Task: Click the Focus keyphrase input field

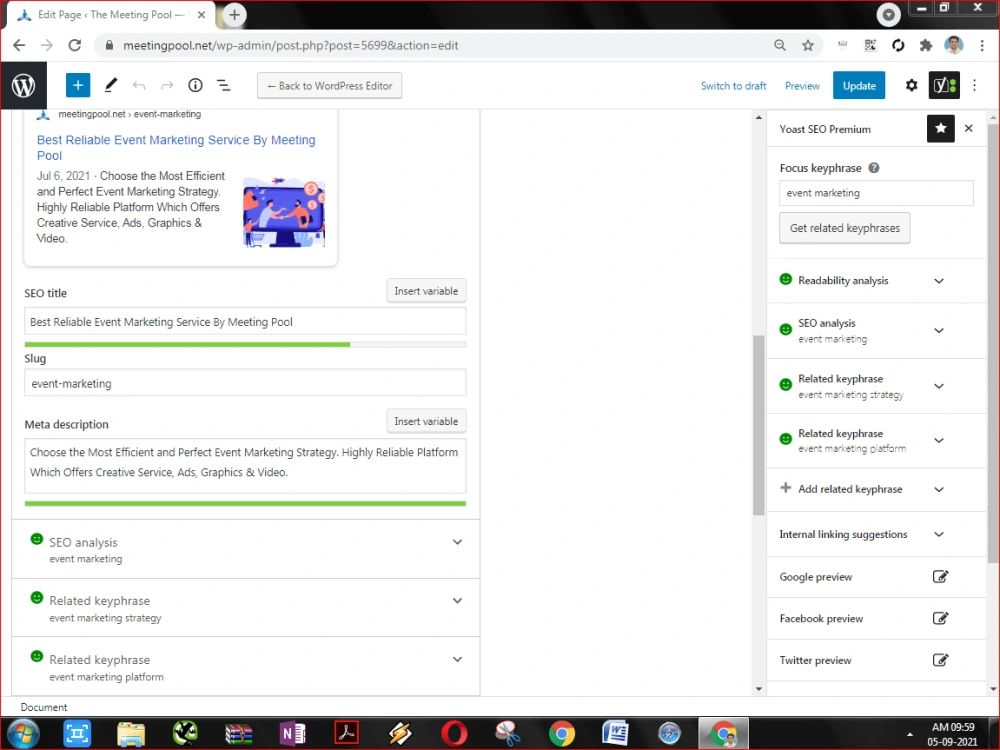Action: click(x=876, y=193)
